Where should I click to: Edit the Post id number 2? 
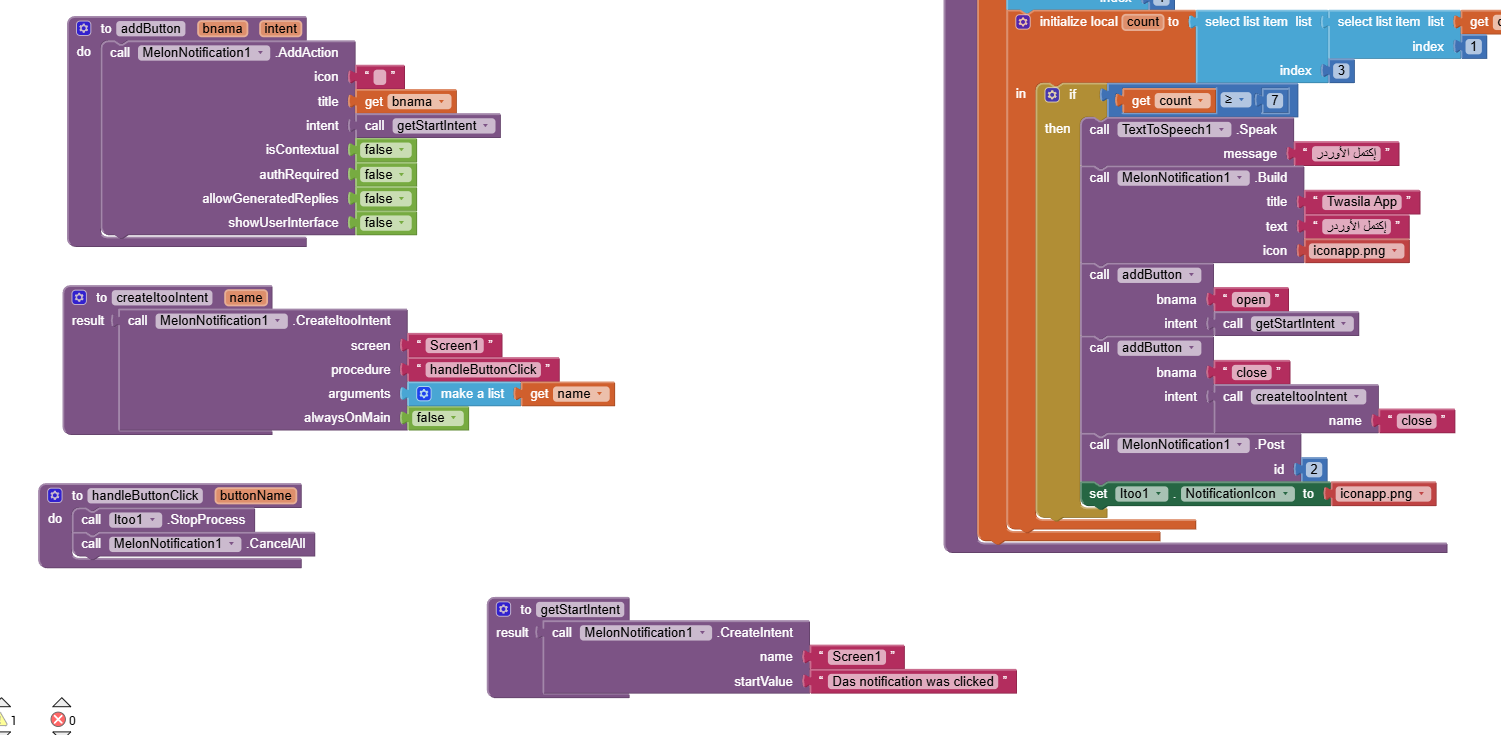pyautogui.click(x=1315, y=470)
